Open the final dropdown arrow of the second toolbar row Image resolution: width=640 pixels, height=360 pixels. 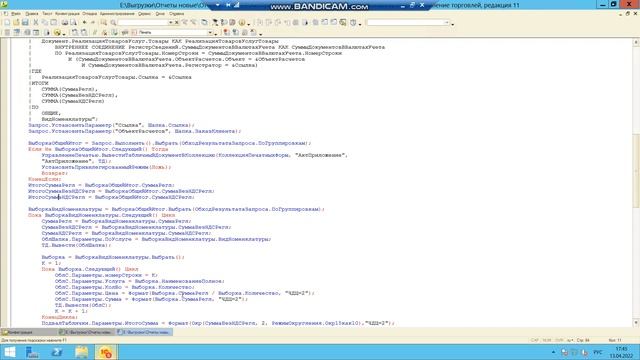260,34
